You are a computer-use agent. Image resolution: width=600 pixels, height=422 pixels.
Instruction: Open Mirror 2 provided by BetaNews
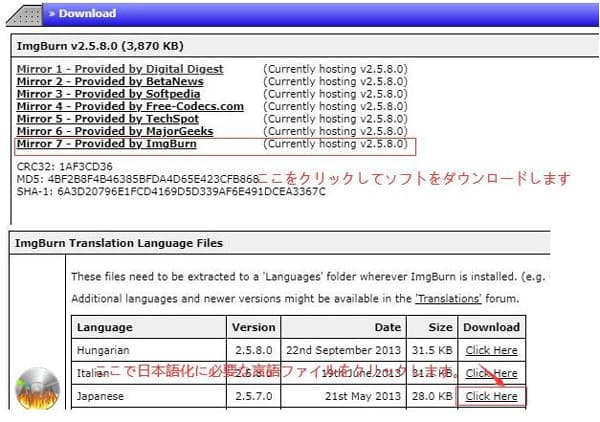point(110,81)
